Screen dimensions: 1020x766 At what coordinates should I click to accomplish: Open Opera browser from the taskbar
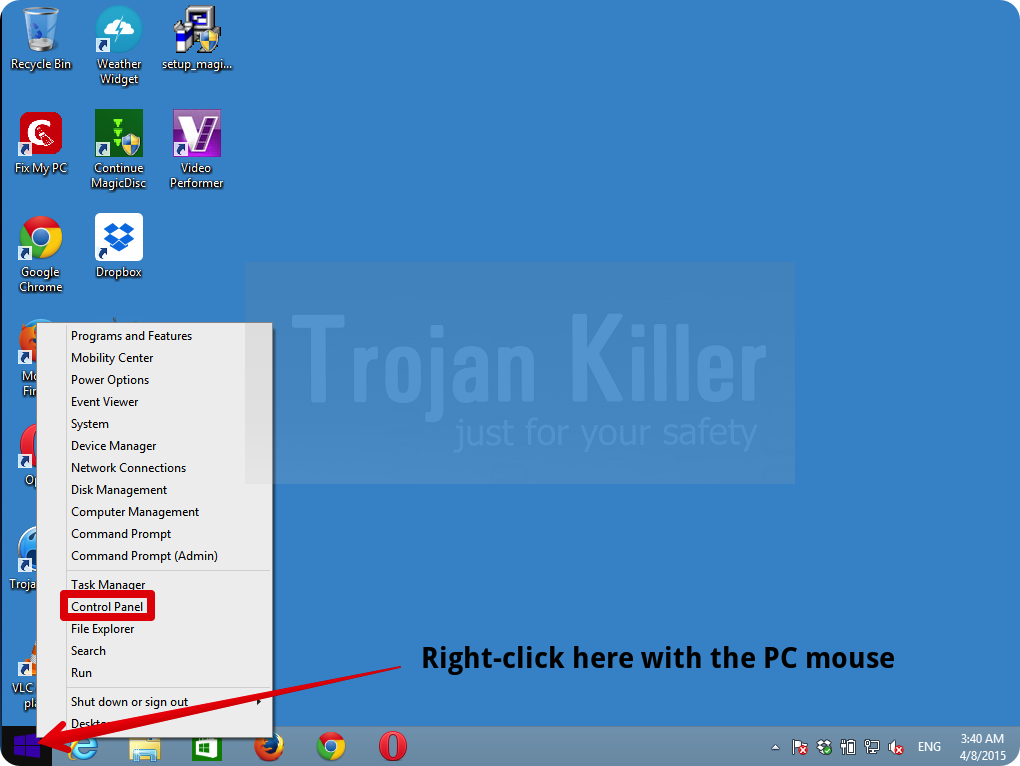[393, 747]
